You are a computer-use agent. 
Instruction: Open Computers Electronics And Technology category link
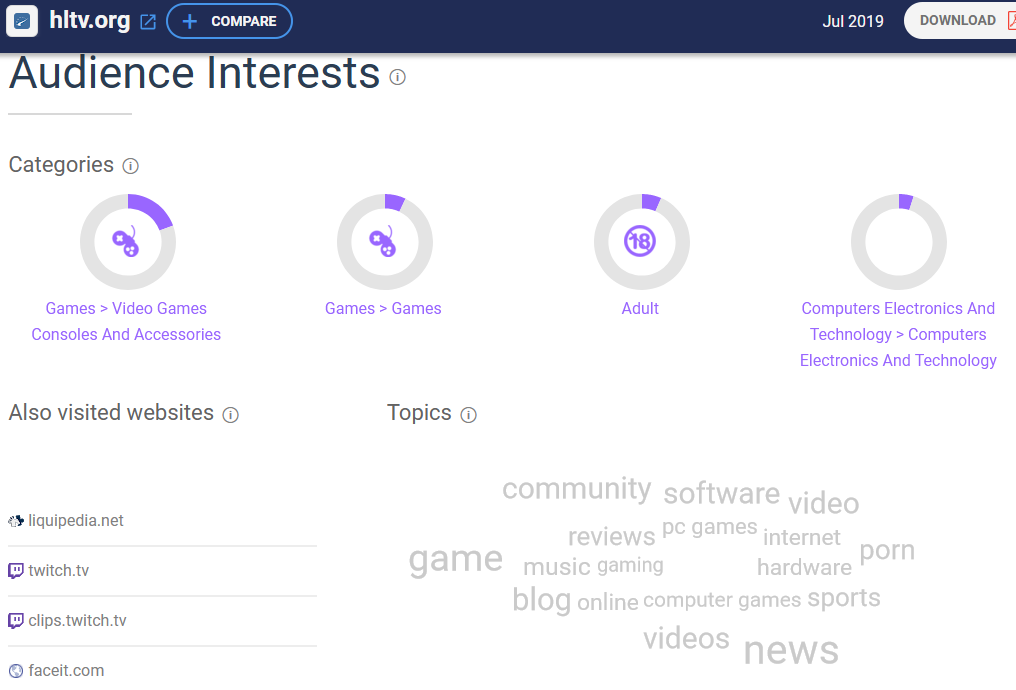pyautogui.click(x=898, y=334)
